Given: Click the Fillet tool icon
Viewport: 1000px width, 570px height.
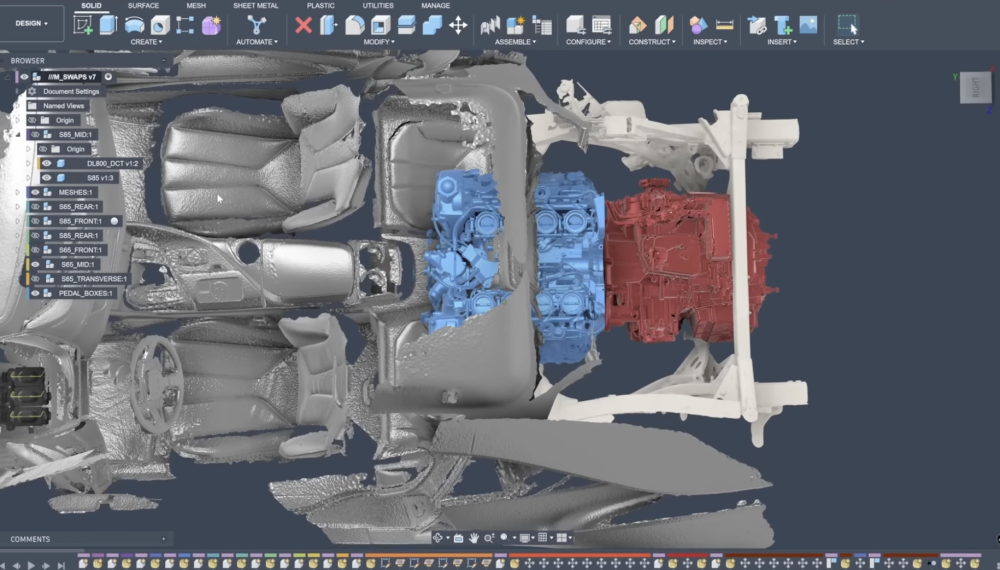Looking at the screenshot, I should click(355, 25).
